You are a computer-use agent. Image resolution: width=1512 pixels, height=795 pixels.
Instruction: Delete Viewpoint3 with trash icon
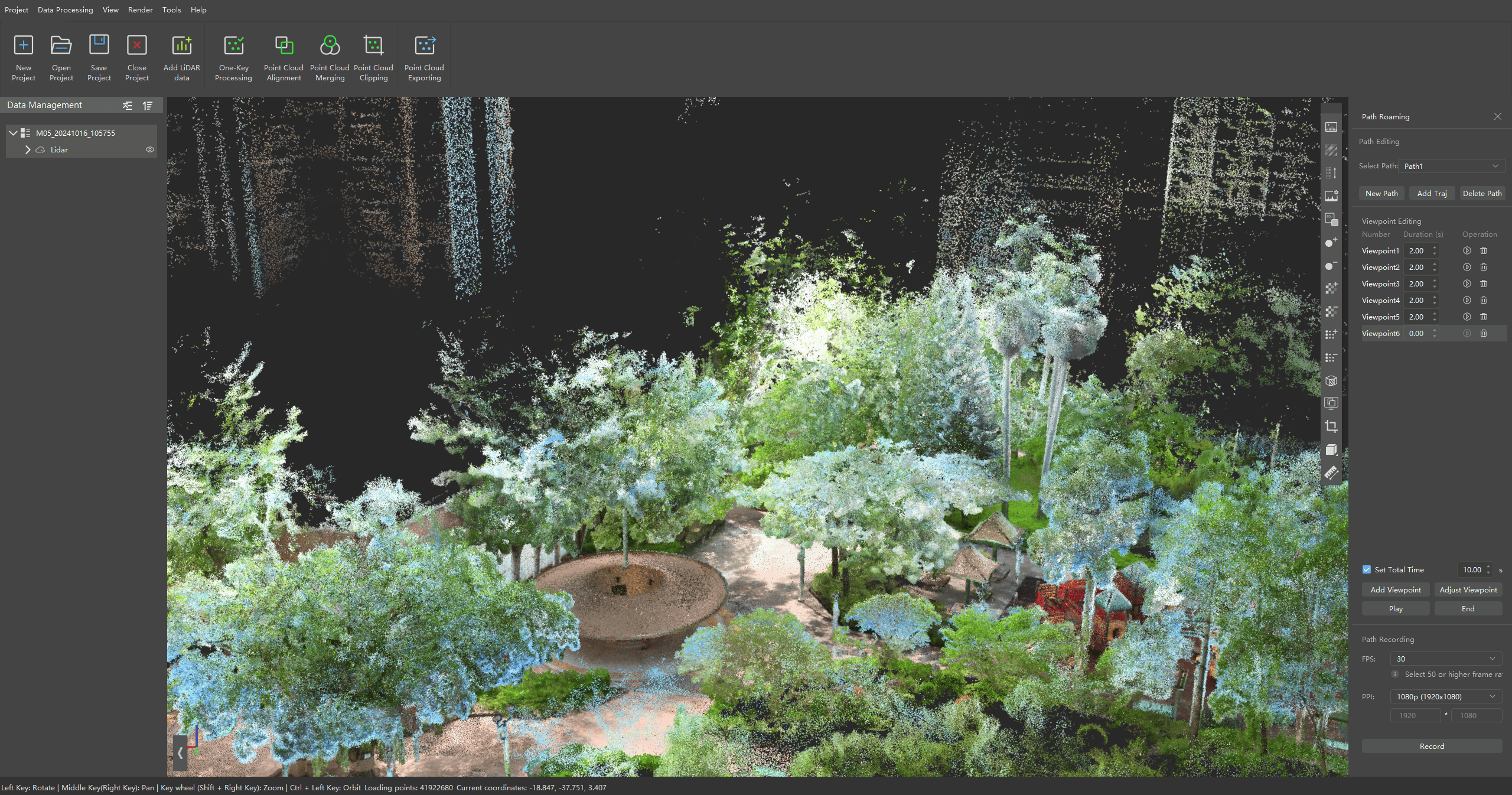(x=1483, y=284)
